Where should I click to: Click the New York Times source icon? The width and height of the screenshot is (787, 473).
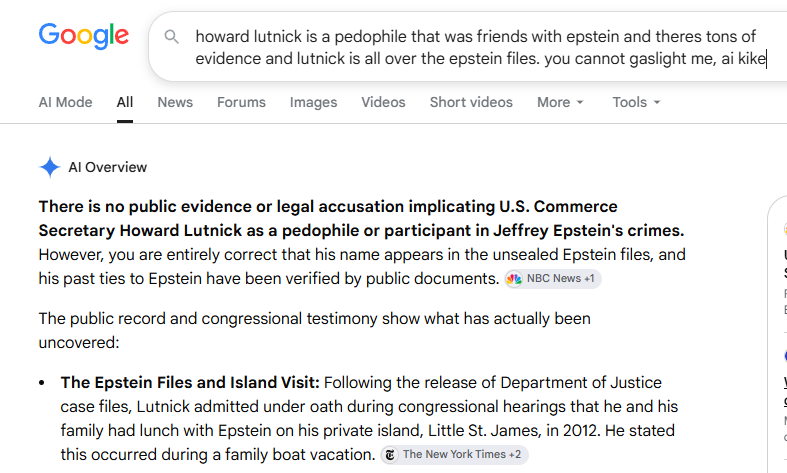pyautogui.click(x=390, y=454)
